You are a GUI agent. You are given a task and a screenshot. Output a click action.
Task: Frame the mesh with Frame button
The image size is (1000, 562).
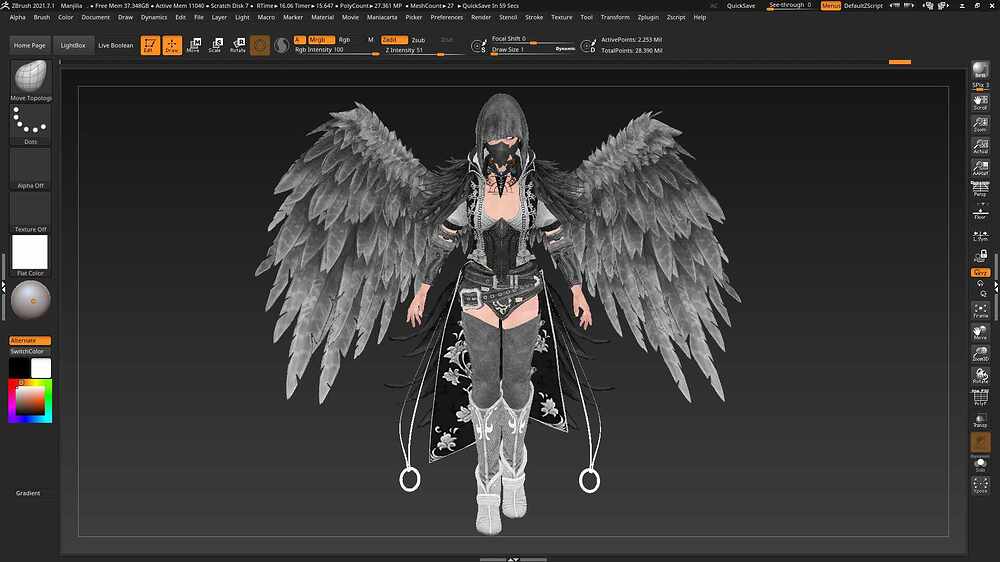(980, 311)
